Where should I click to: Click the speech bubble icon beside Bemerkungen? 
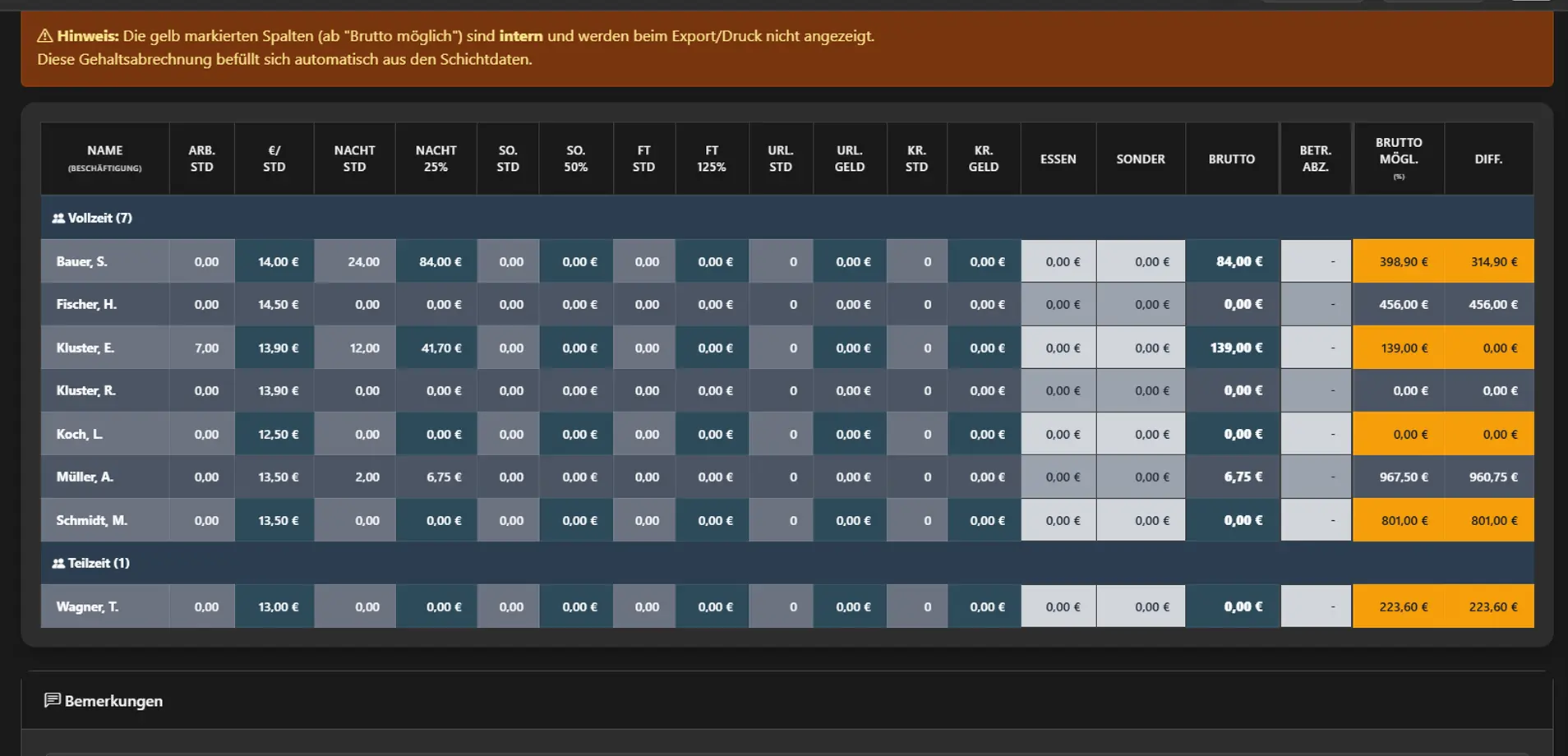(53, 700)
